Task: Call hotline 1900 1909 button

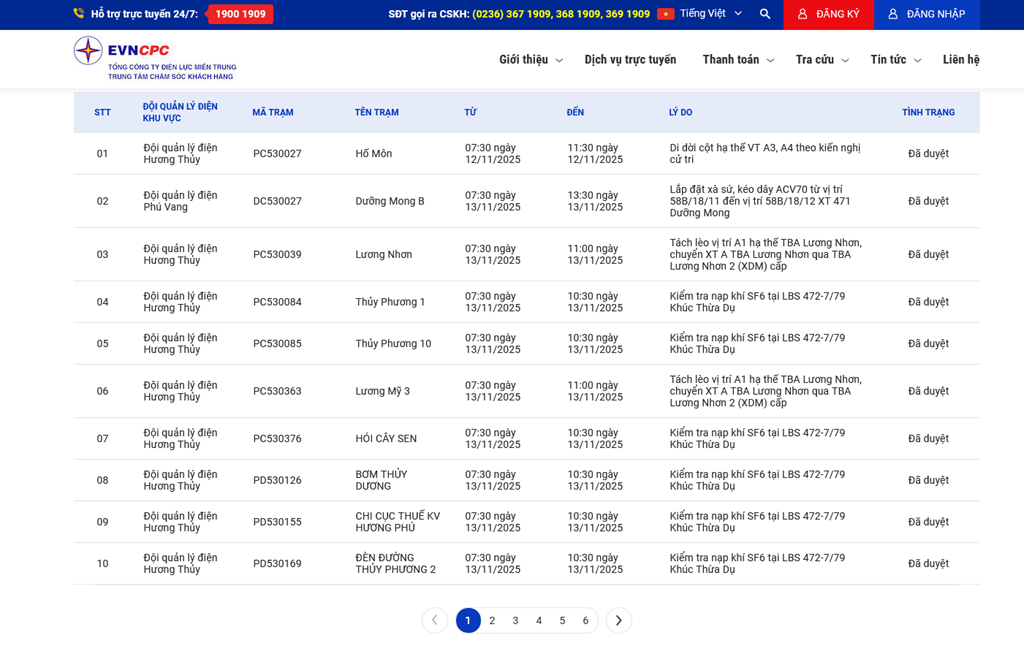Action: click(x=240, y=14)
